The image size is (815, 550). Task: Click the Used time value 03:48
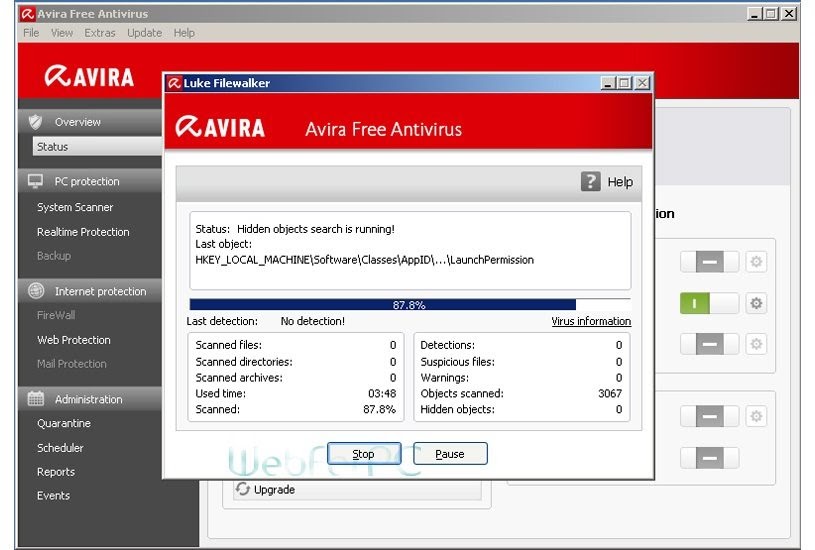pyautogui.click(x=382, y=394)
